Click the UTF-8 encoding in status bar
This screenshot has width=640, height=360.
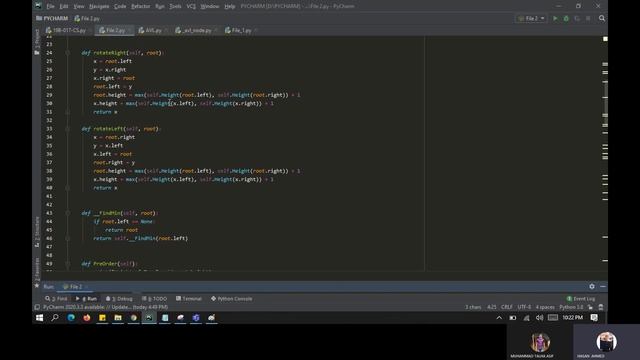524,307
